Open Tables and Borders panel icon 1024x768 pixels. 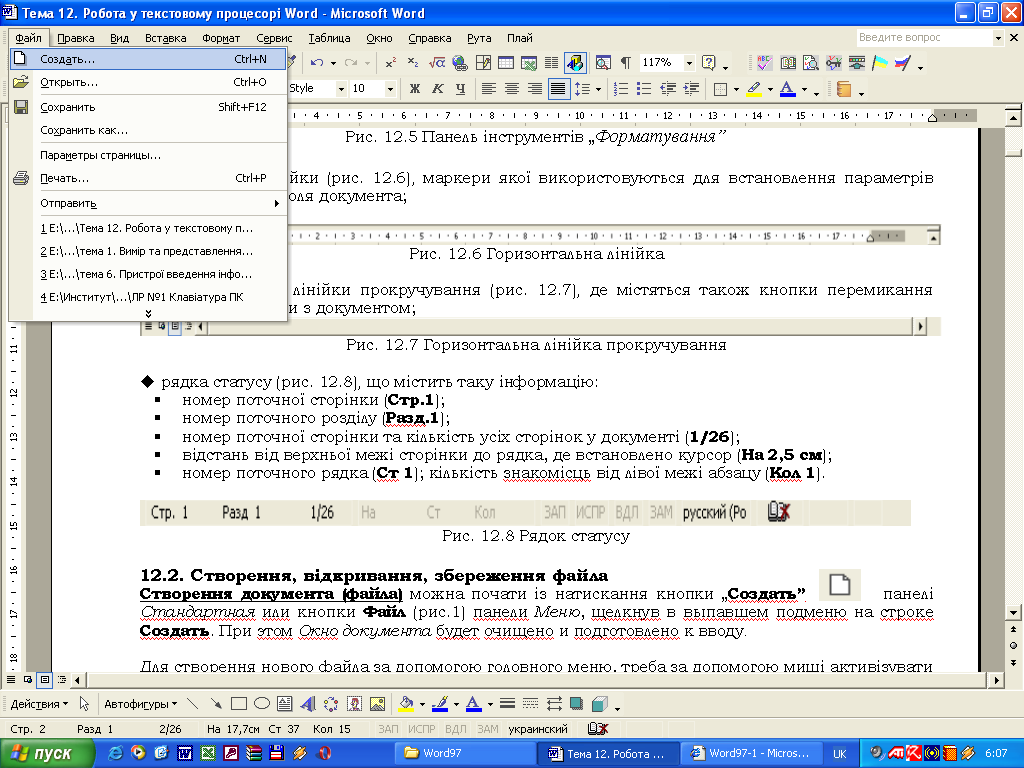pos(483,63)
